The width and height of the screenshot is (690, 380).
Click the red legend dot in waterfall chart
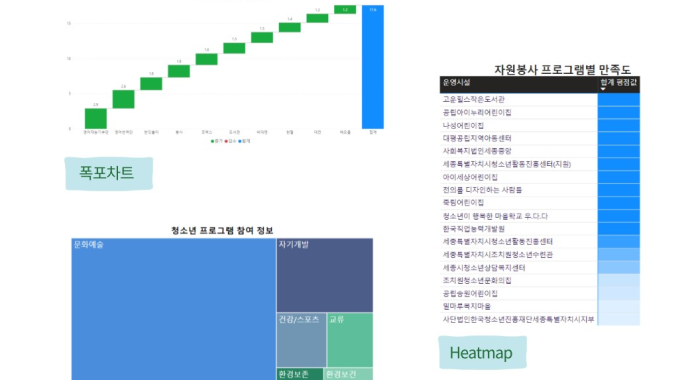tap(226, 141)
